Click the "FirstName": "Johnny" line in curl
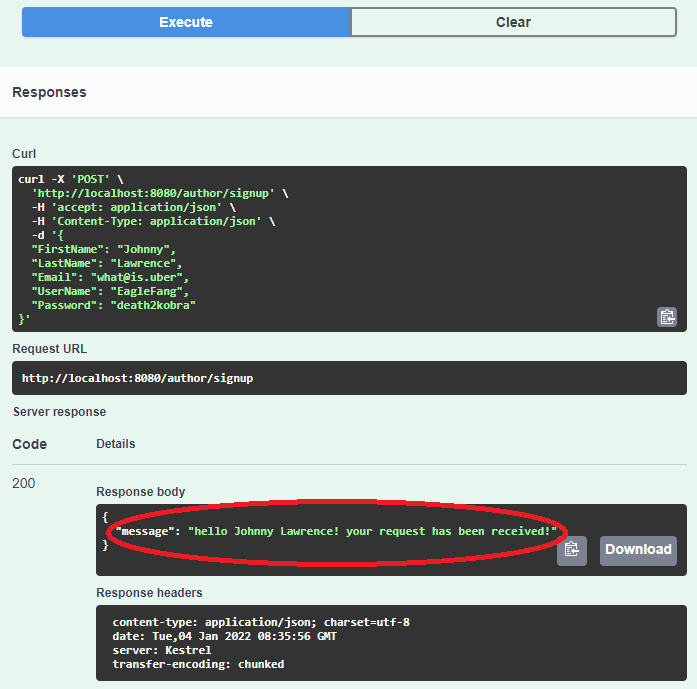The image size is (697, 689). (x=104, y=249)
